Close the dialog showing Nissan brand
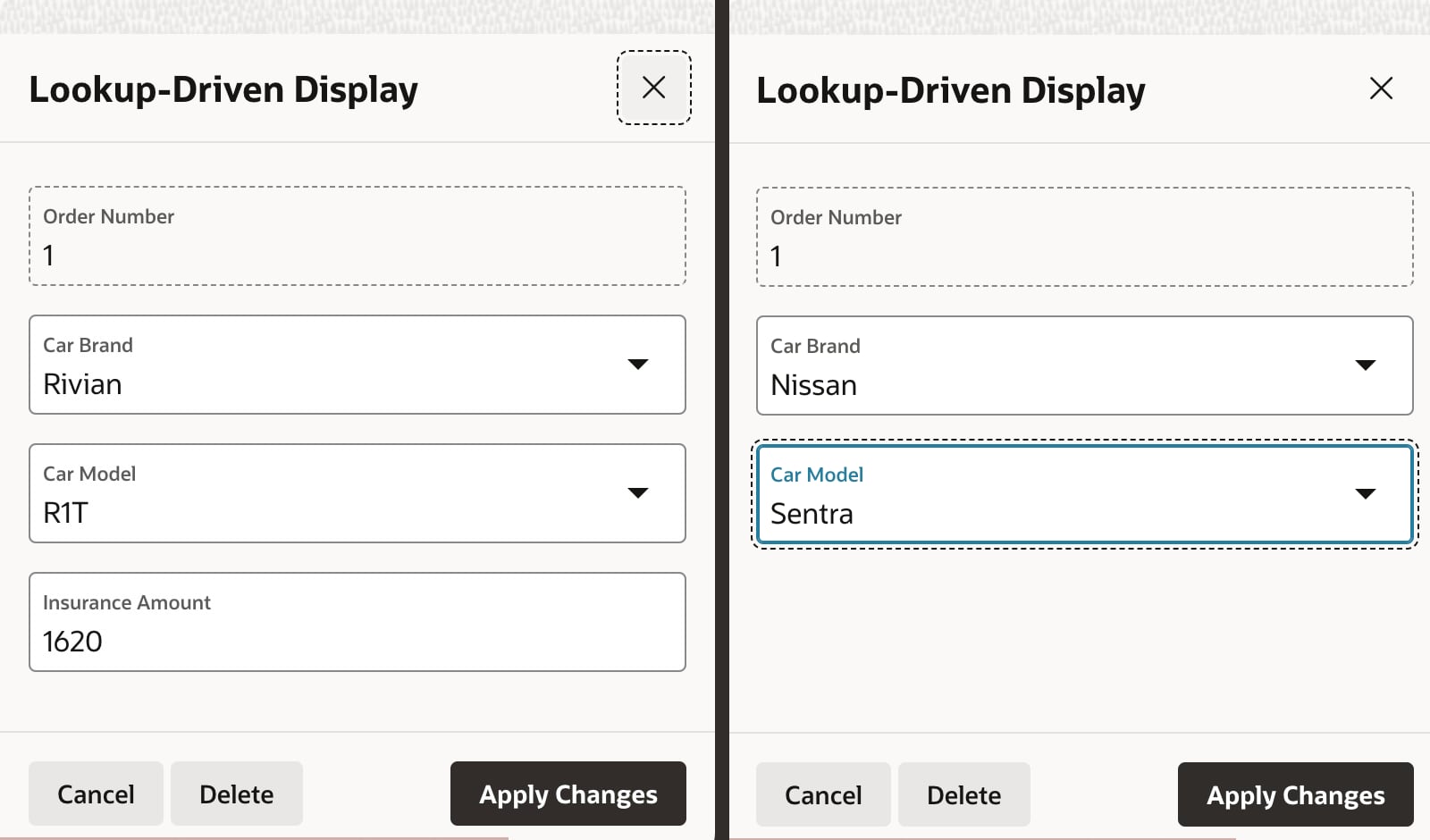Image resolution: width=1430 pixels, height=840 pixels. click(x=1381, y=88)
